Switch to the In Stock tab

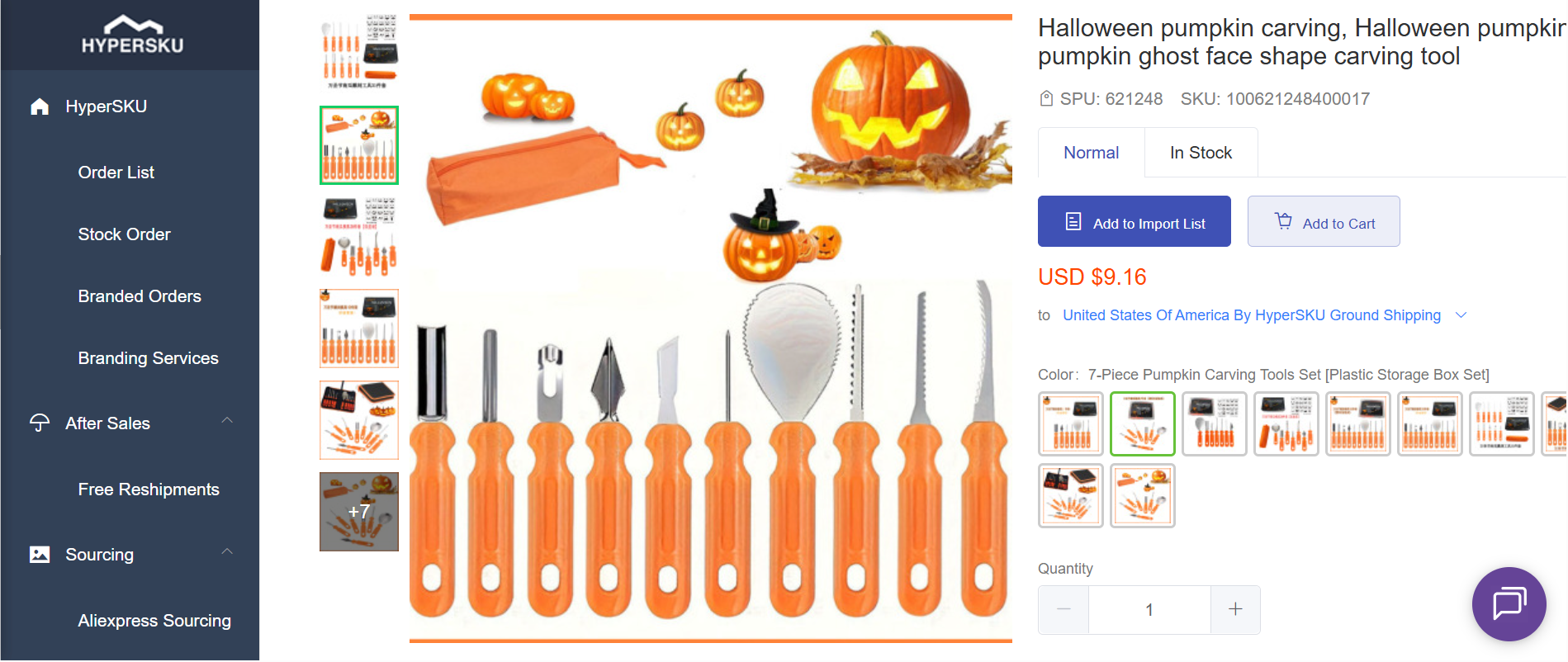pos(1201,153)
